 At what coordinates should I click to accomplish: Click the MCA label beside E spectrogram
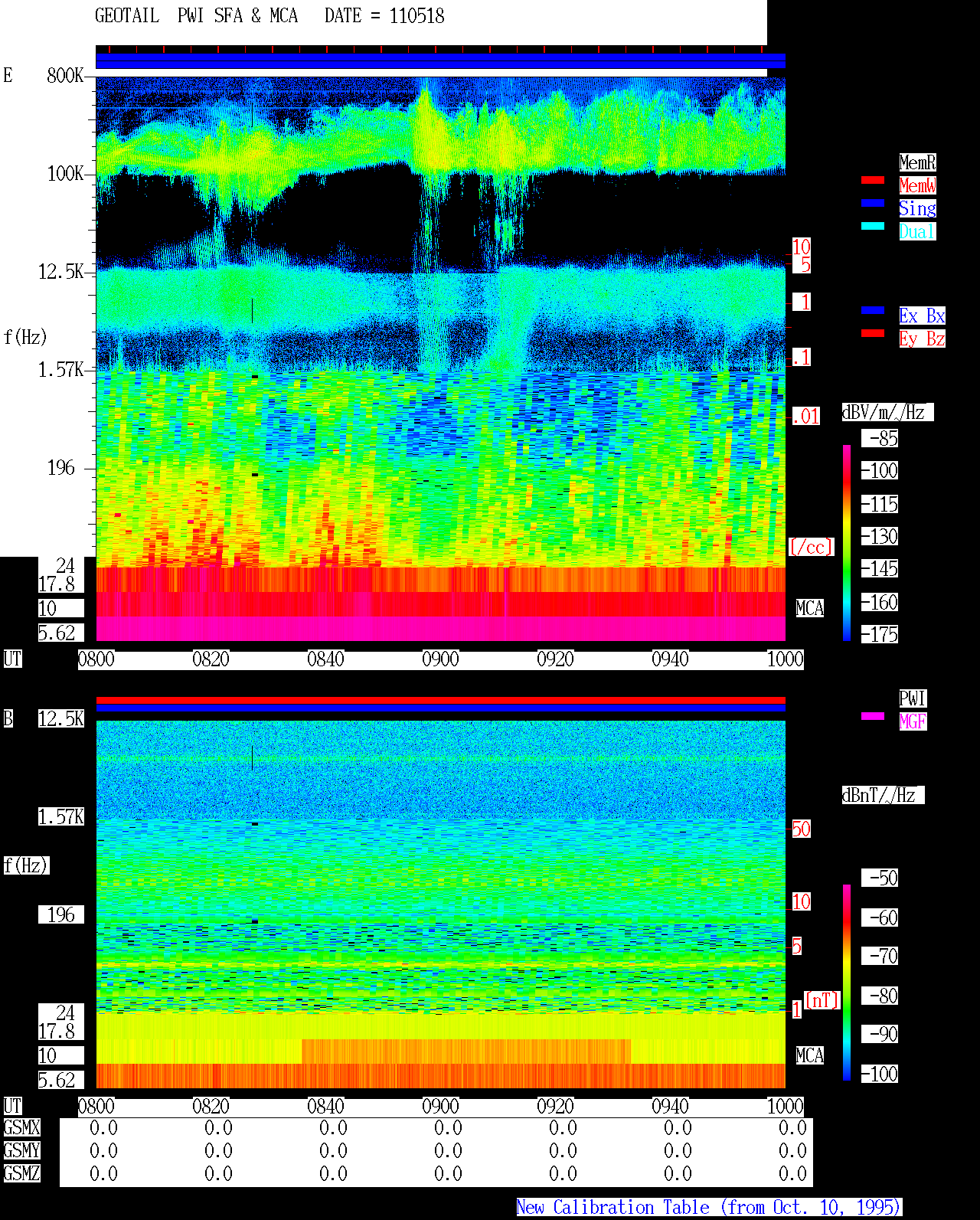(810, 608)
